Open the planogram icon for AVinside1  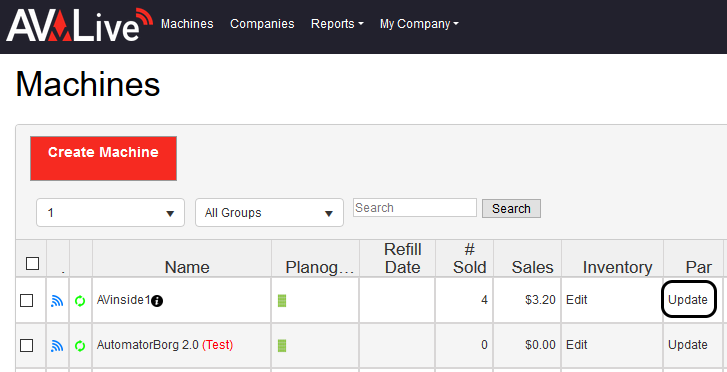(x=282, y=301)
